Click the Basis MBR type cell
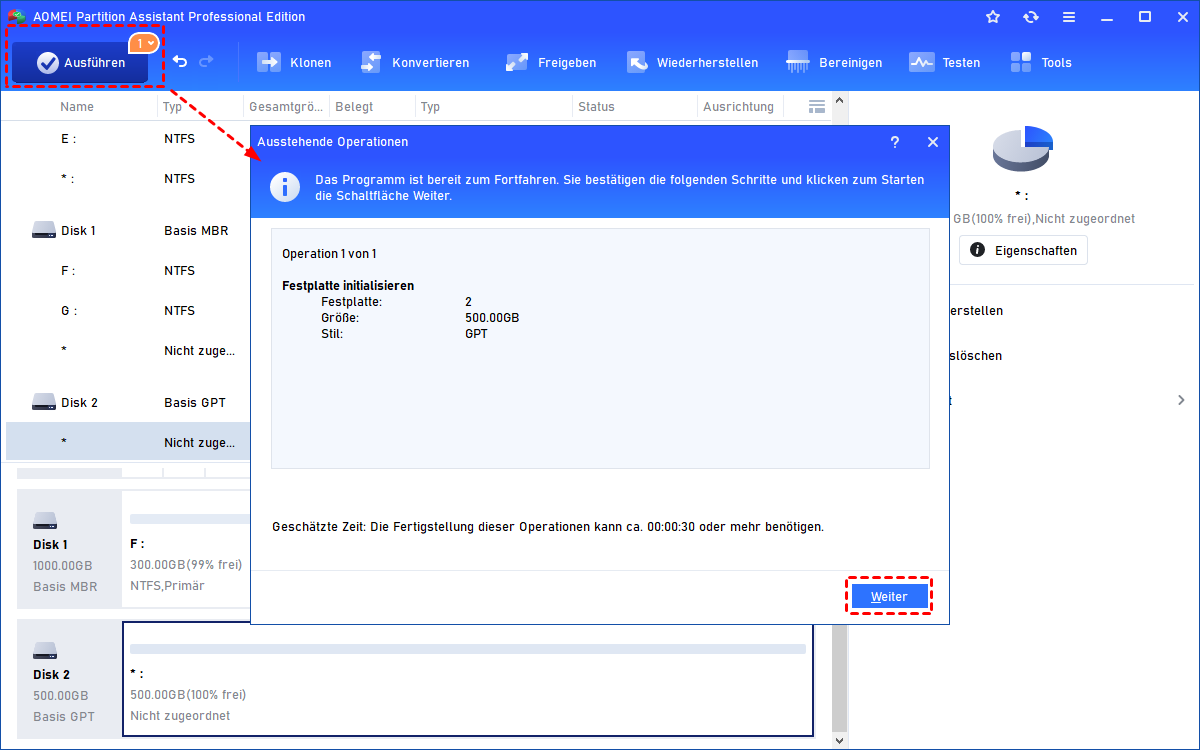 [x=196, y=231]
